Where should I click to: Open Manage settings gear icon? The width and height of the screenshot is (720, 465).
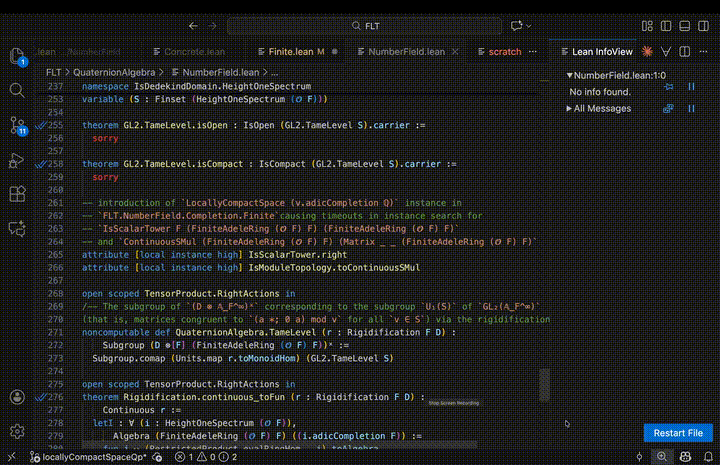17,432
